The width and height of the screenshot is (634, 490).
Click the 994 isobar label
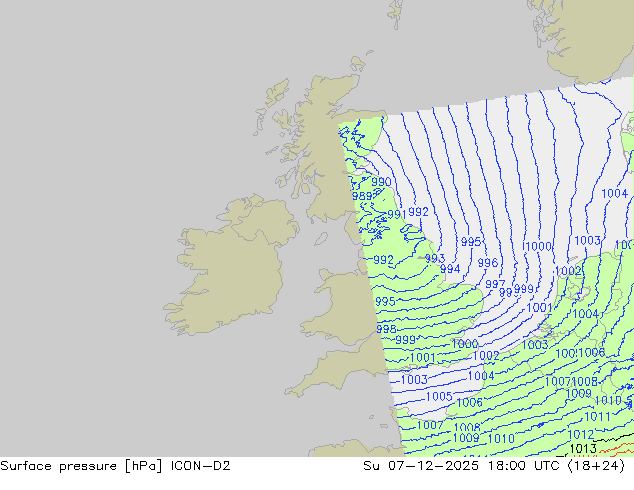[x=450, y=268]
